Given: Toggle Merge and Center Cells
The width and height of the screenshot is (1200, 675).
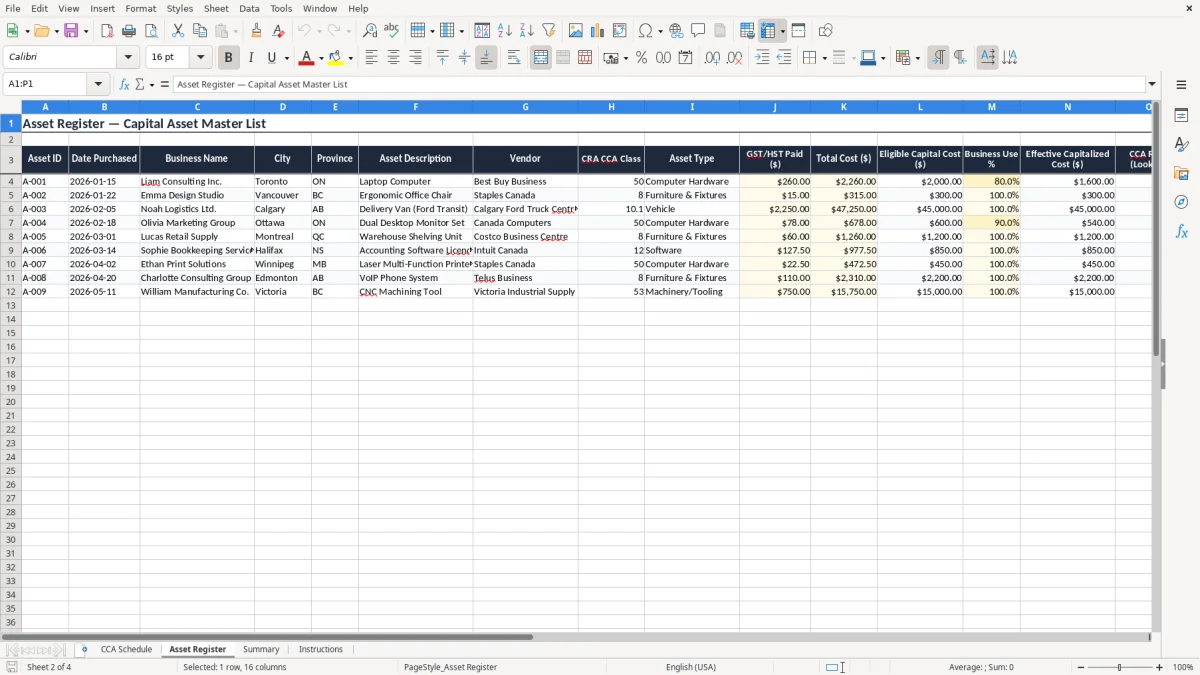Looking at the screenshot, I should pyautogui.click(x=541, y=58).
